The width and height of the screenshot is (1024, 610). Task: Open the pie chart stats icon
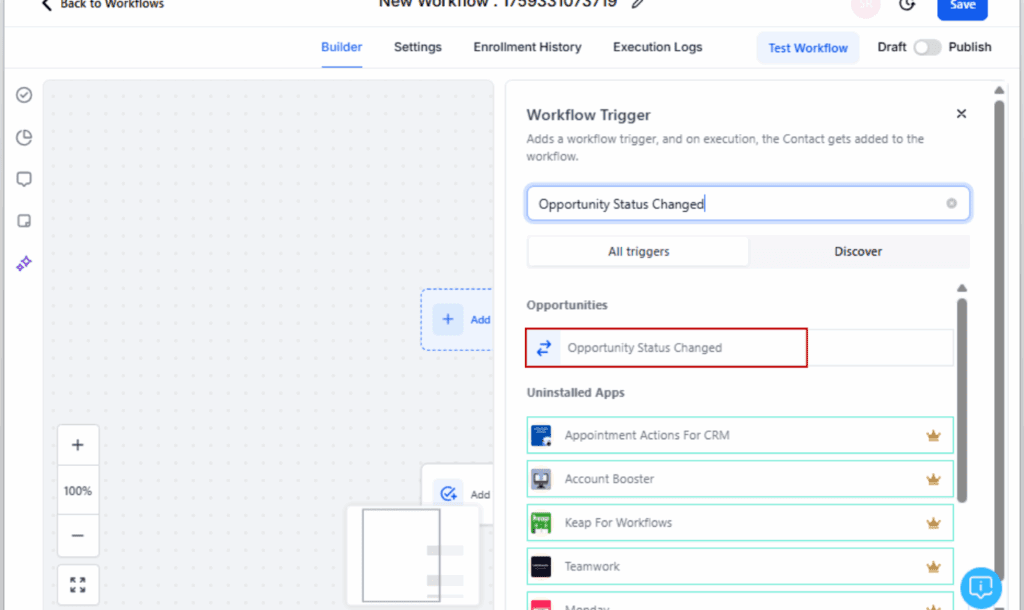24,138
